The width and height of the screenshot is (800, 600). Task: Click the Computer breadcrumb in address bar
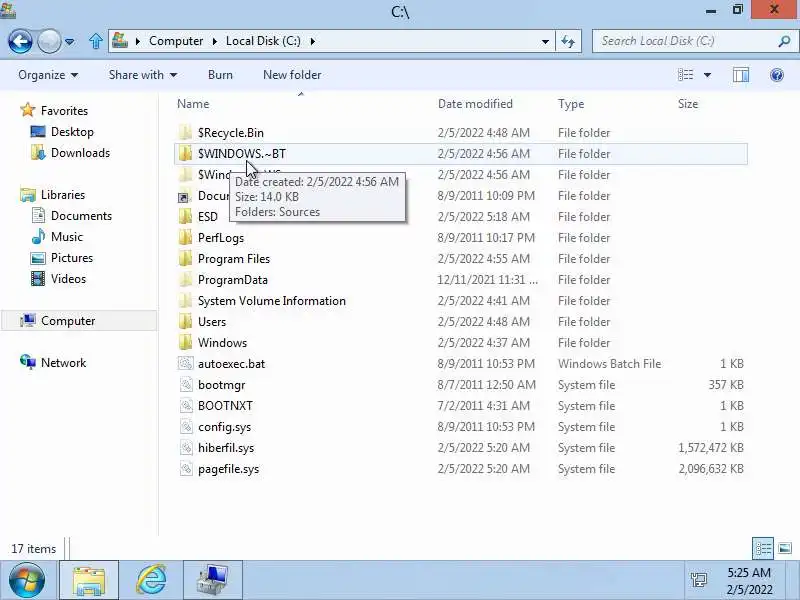click(176, 41)
